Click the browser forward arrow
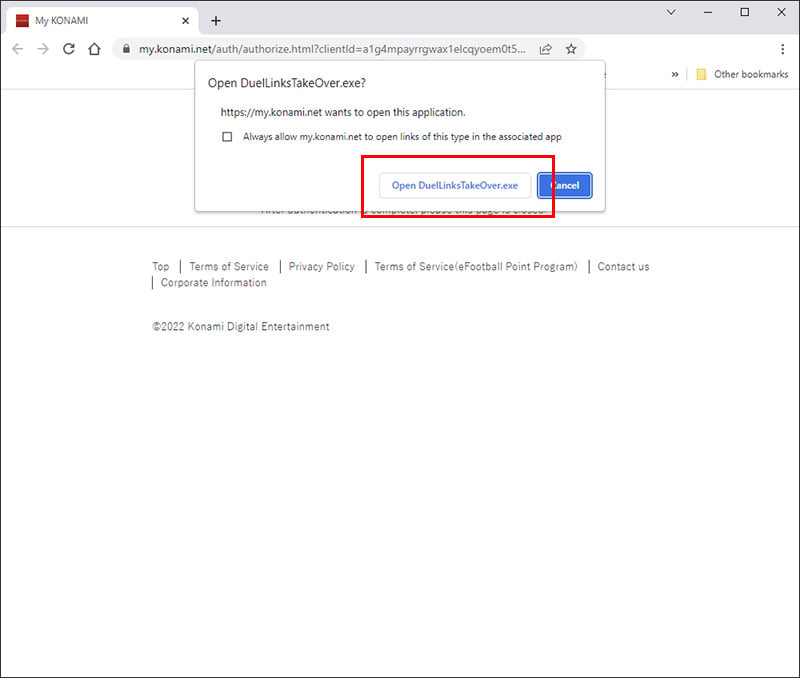The height and width of the screenshot is (678, 800). (x=43, y=49)
